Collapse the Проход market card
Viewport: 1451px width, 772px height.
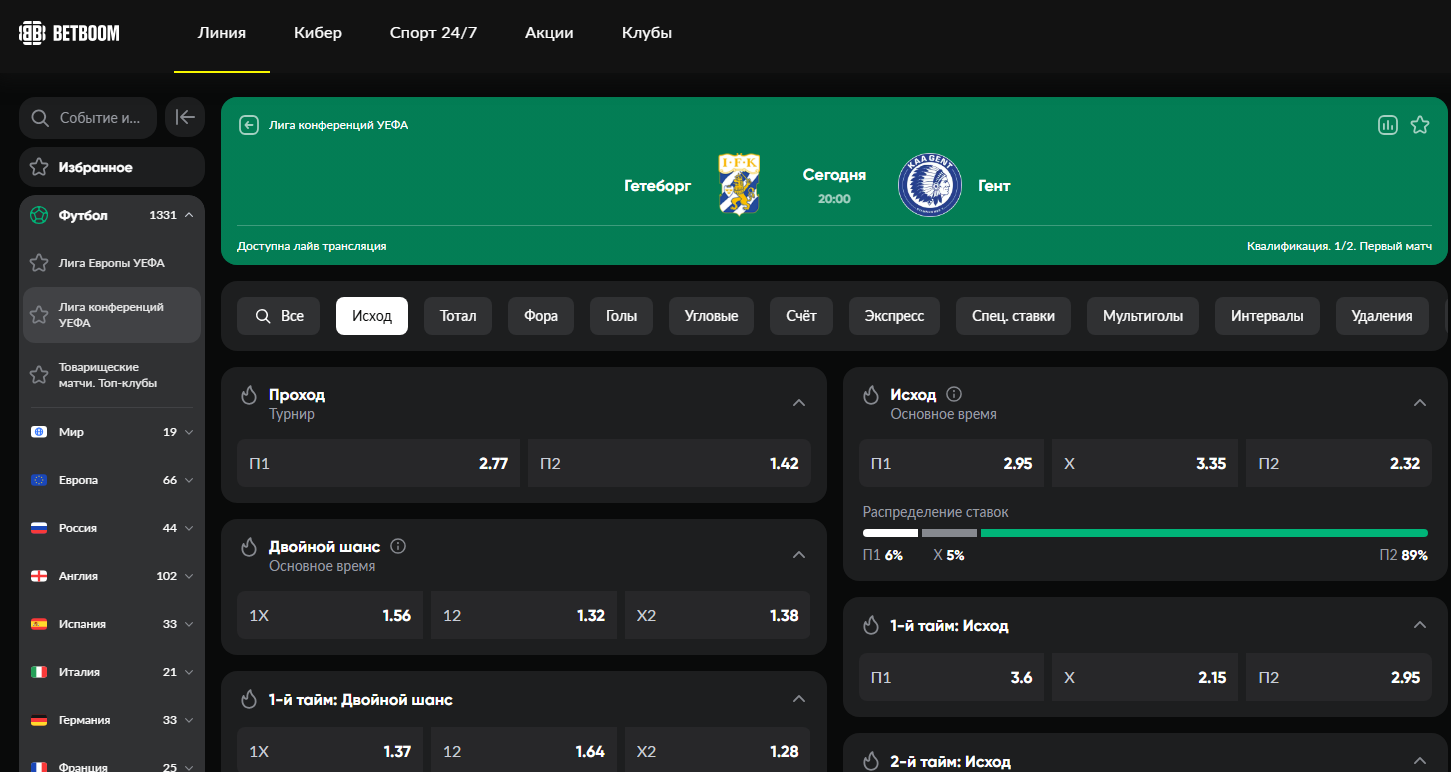click(799, 403)
